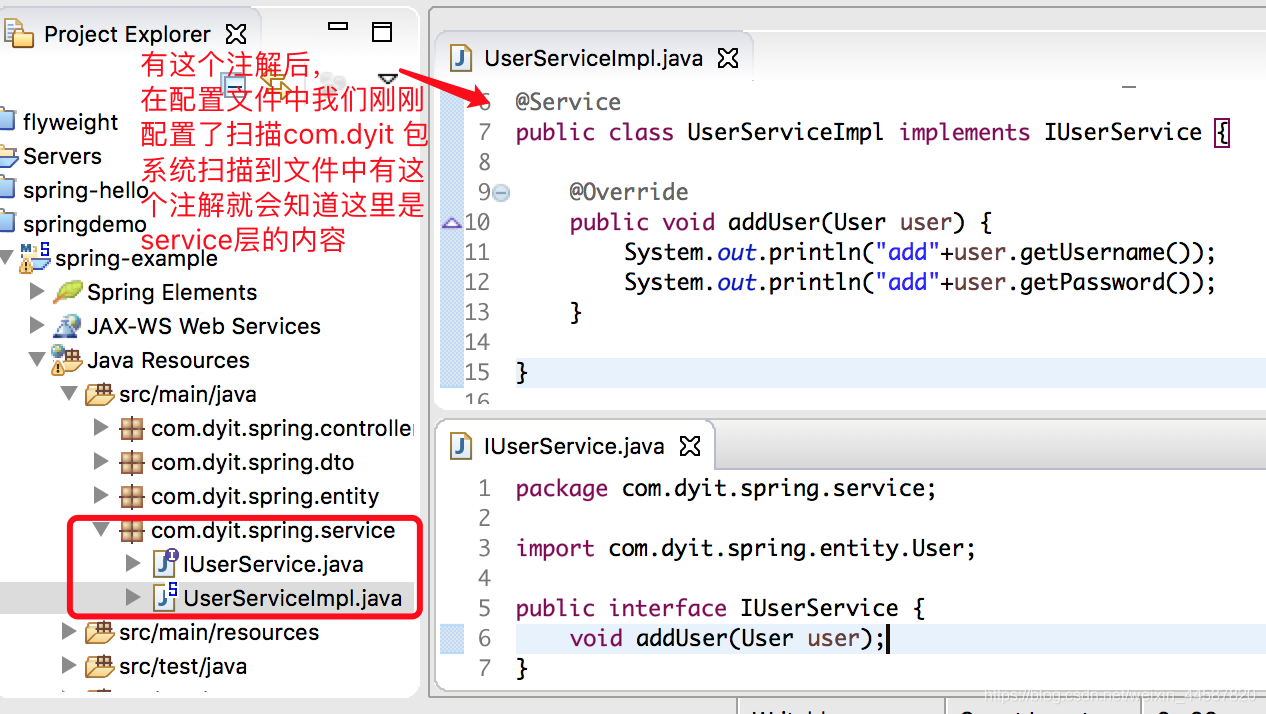Activate the UserServiceImpl.java editor tab
This screenshot has width=1266, height=714.
pyautogui.click(x=594, y=58)
